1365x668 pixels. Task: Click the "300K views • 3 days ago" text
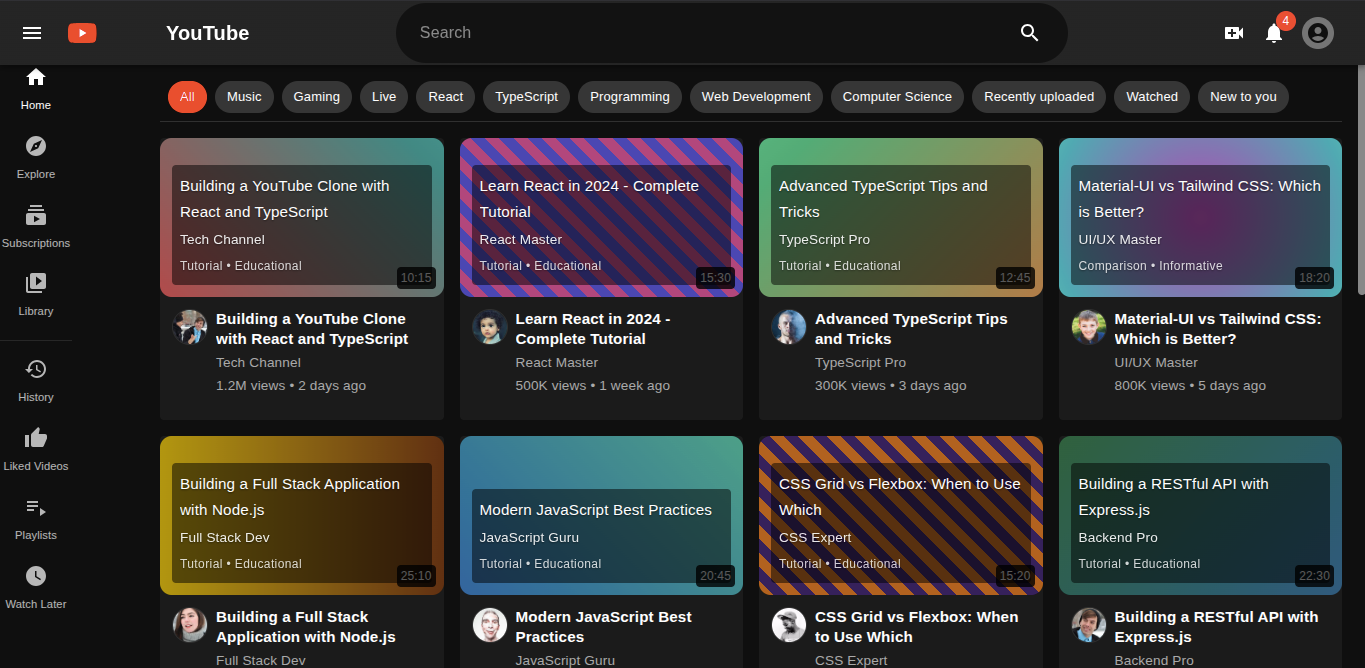pyautogui.click(x=891, y=385)
